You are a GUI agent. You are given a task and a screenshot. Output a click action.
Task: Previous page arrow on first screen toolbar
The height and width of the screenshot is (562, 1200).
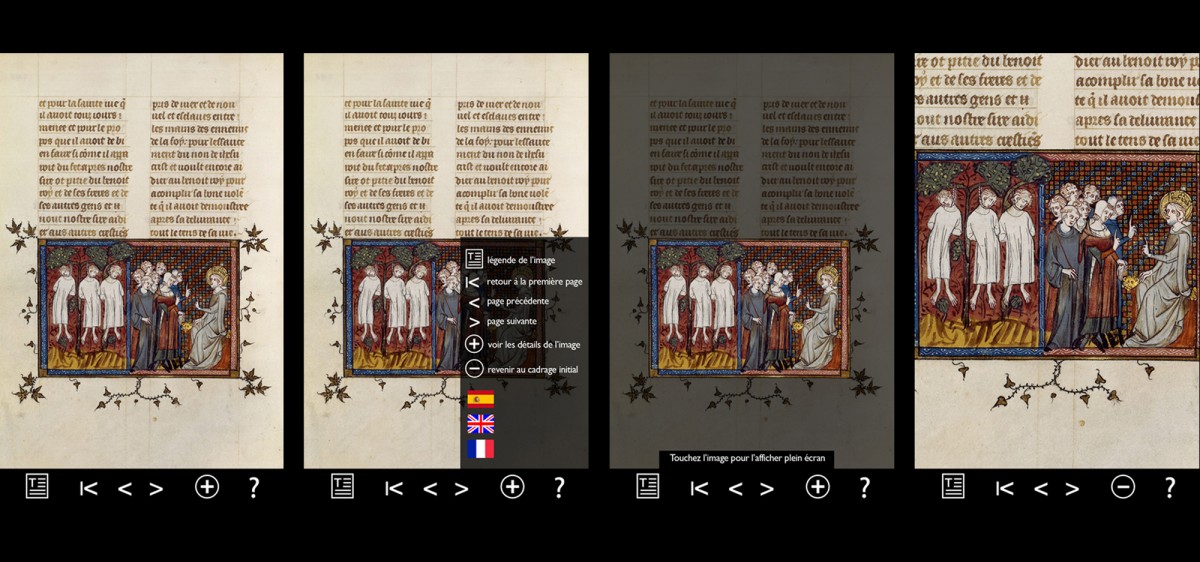point(125,488)
